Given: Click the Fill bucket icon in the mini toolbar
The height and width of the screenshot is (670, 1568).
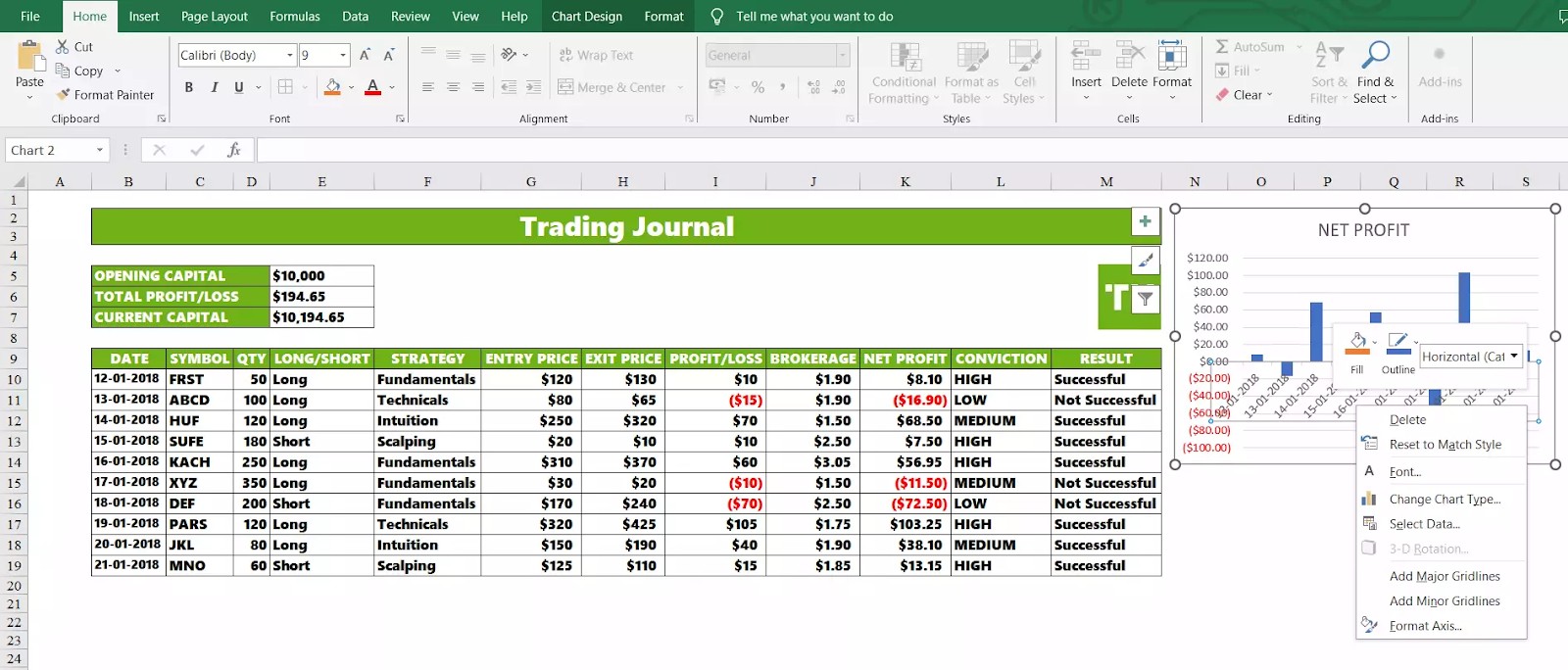Looking at the screenshot, I should pos(1357,342).
